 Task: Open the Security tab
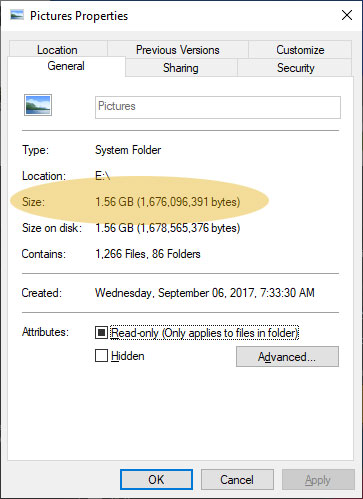295,68
